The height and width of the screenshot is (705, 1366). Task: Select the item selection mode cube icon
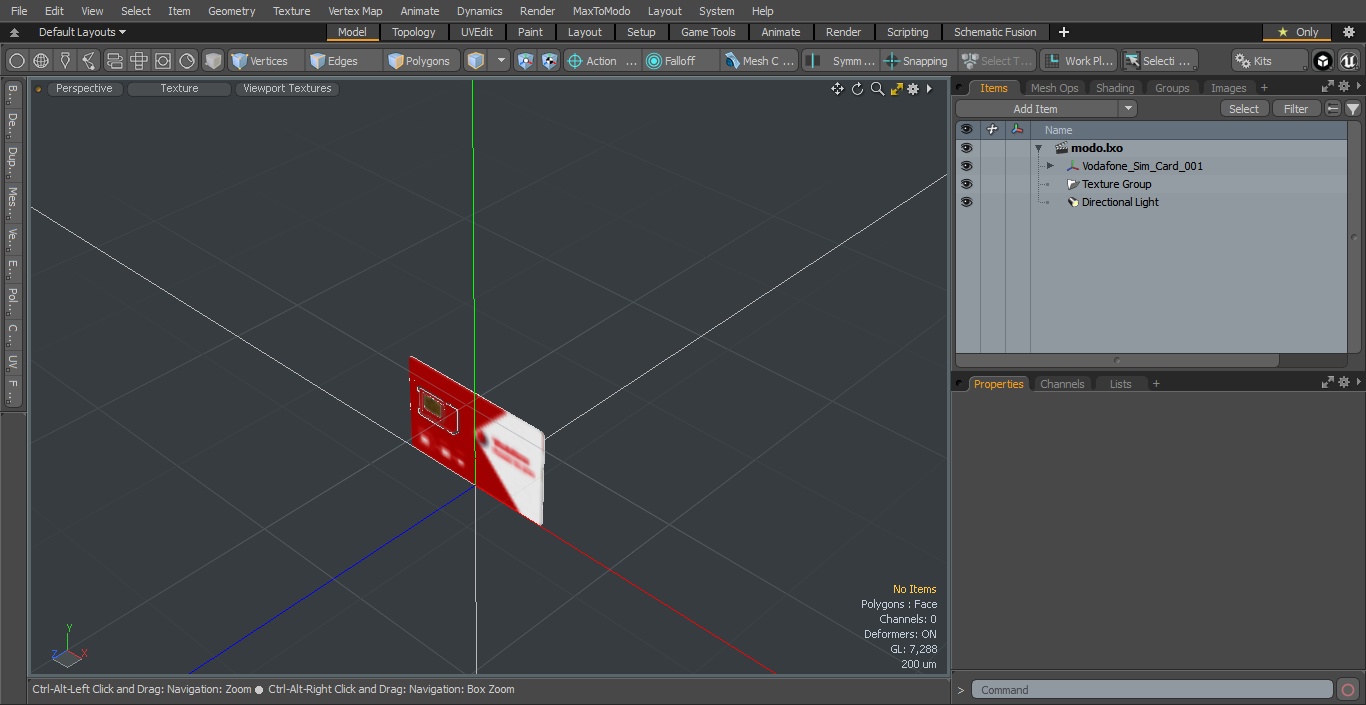click(x=476, y=61)
